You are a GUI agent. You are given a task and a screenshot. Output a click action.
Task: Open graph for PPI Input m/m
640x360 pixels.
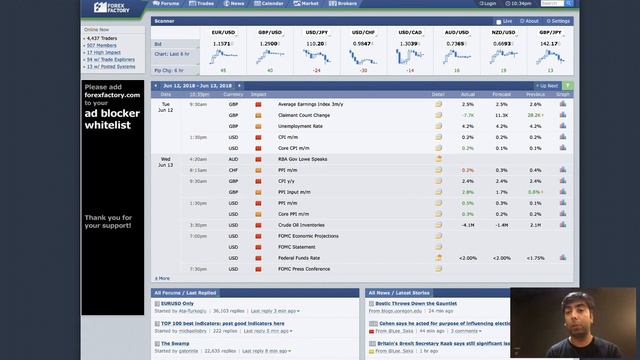pyautogui.click(x=563, y=192)
